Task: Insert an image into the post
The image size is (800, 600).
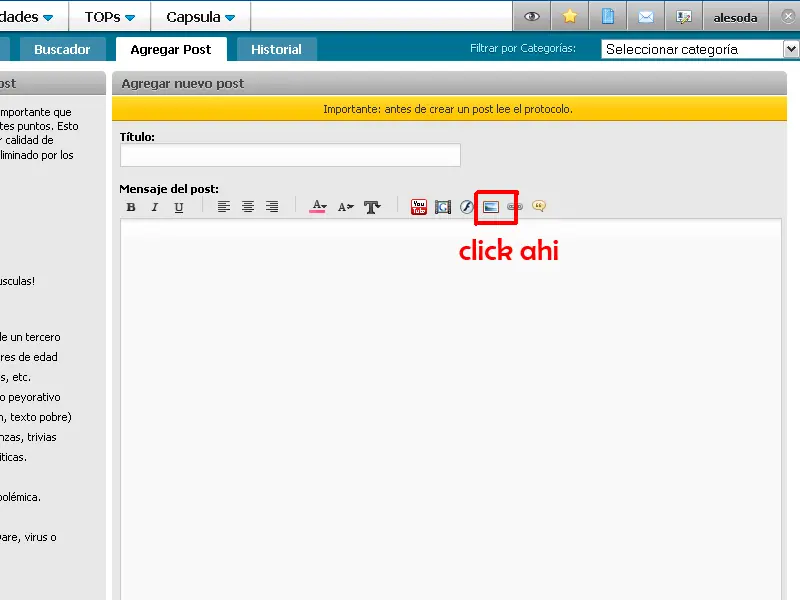Action: point(491,207)
